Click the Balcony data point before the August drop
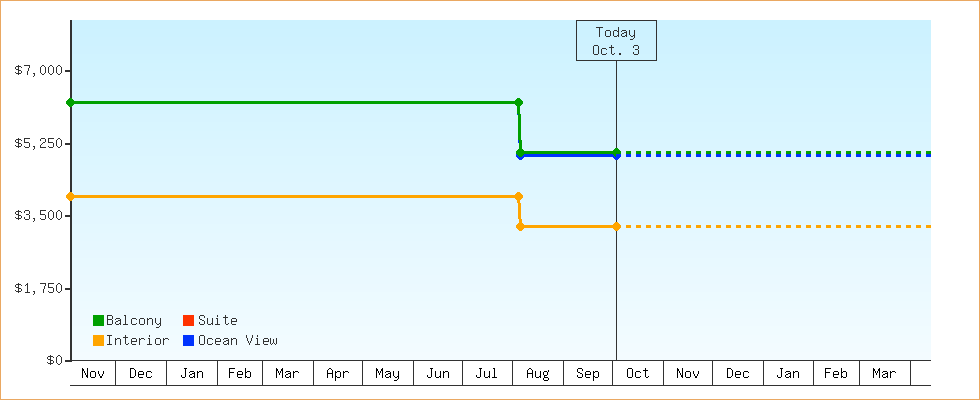The width and height of the screenshot is (980, 400). [x=518, y=102]
